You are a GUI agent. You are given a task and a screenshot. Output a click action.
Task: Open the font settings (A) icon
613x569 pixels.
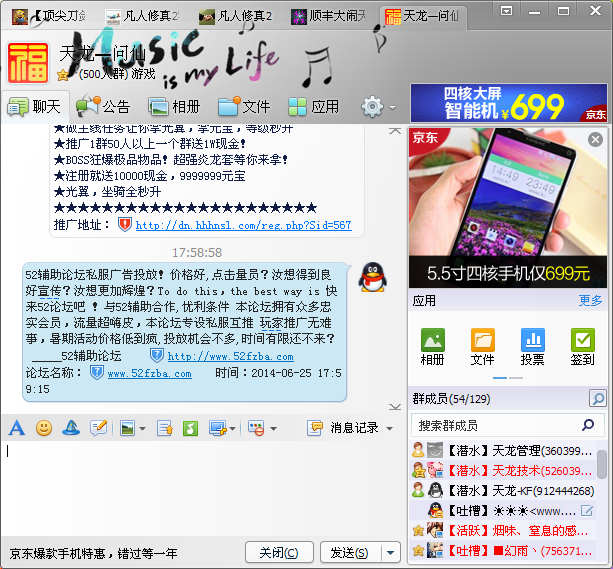click(16, 428)
